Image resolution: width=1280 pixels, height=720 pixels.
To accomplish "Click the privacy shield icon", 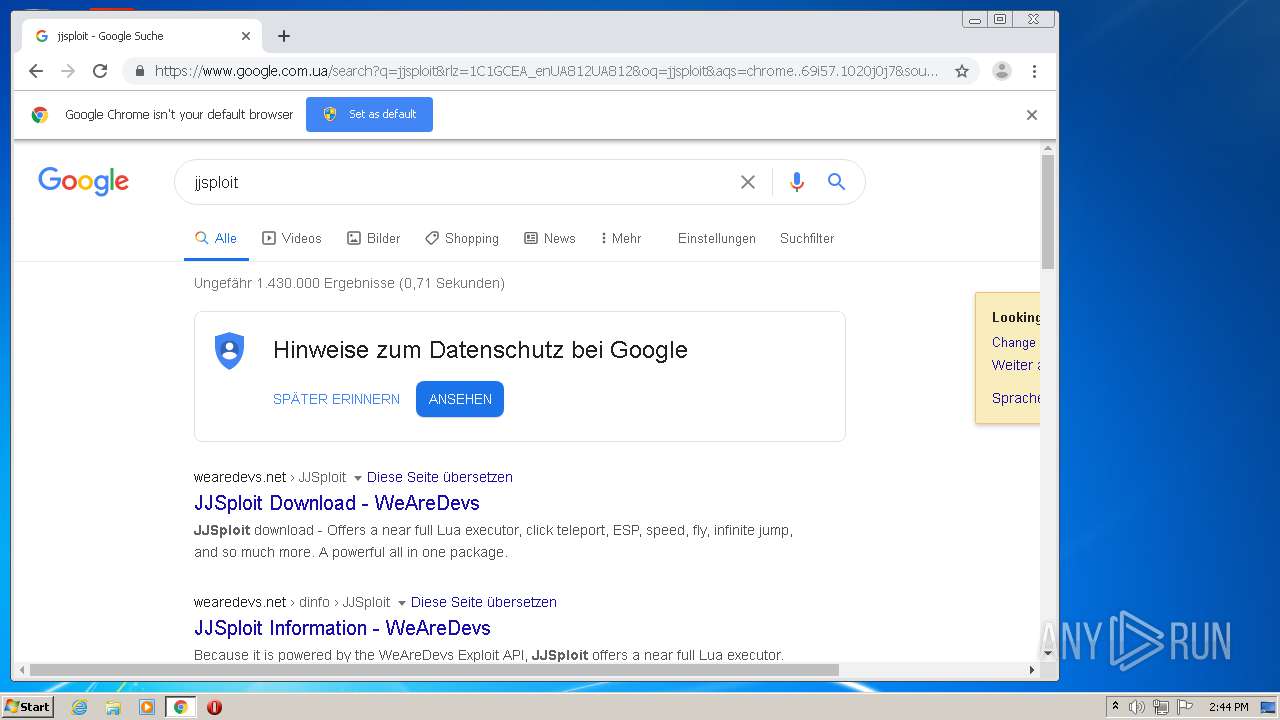I will tap(230, 351).
